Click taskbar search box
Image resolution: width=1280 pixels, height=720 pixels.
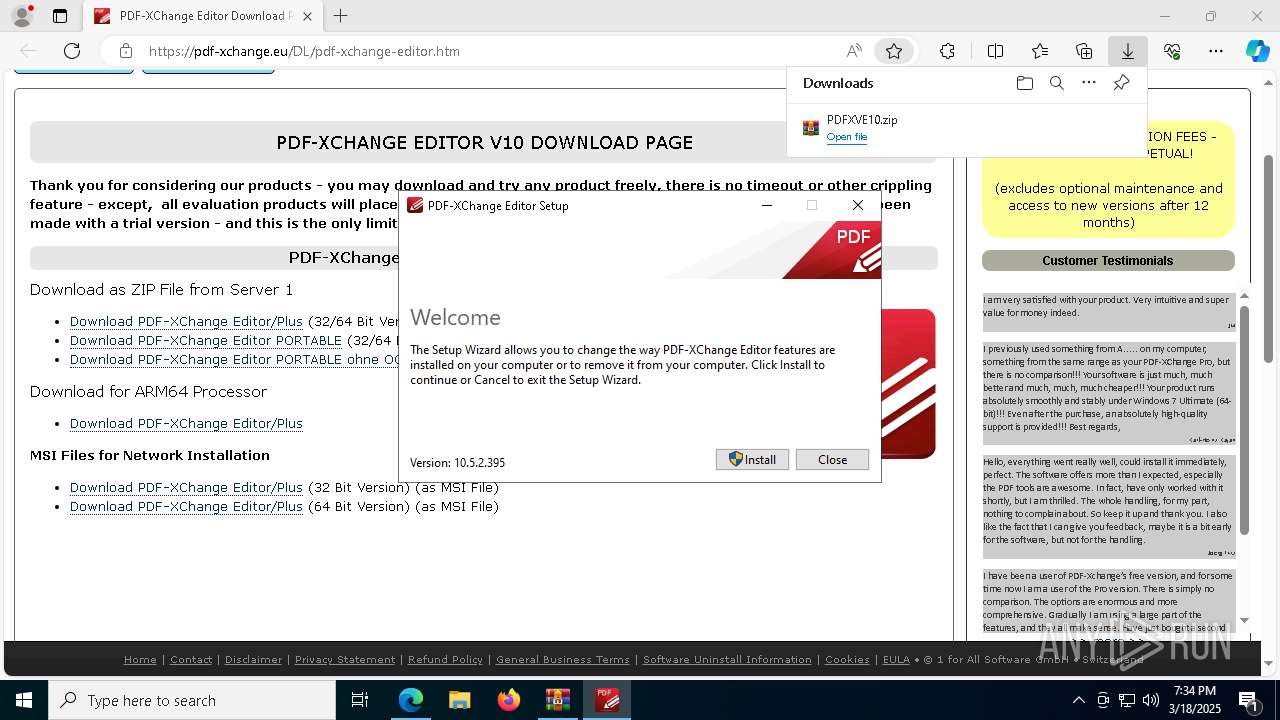[192, 700]
